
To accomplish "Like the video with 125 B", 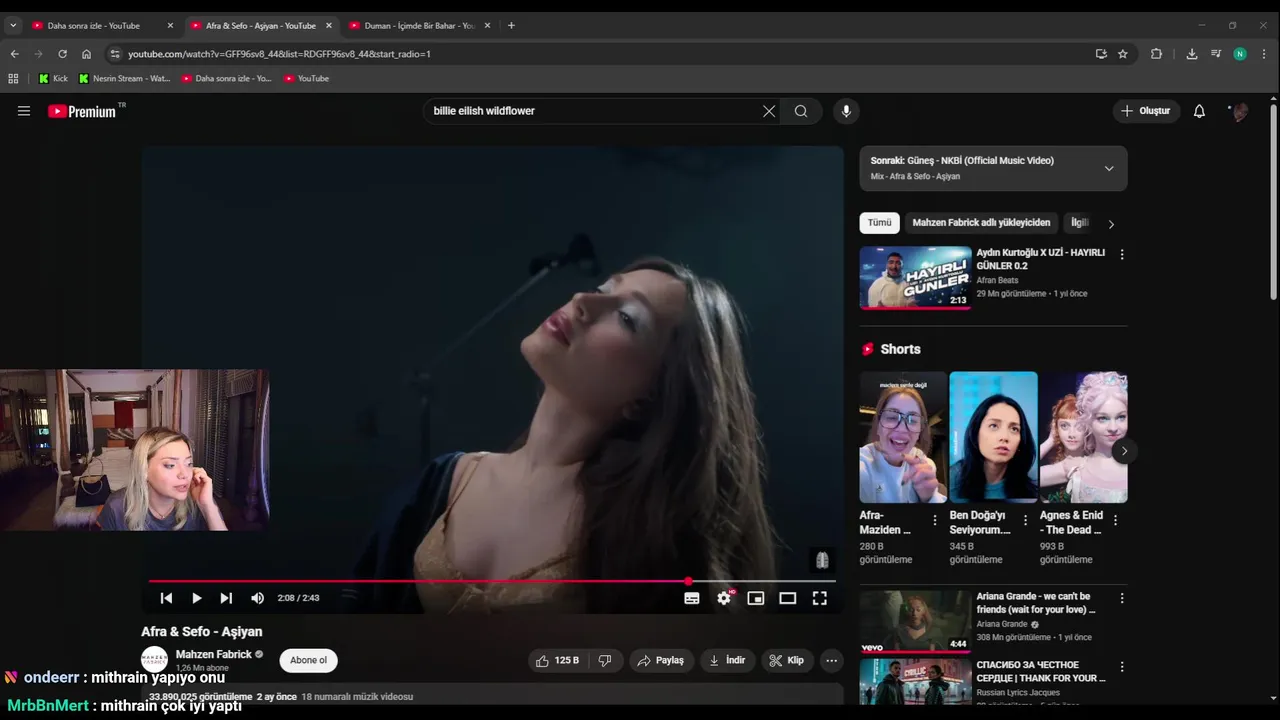I will click(x=557, y=660).
